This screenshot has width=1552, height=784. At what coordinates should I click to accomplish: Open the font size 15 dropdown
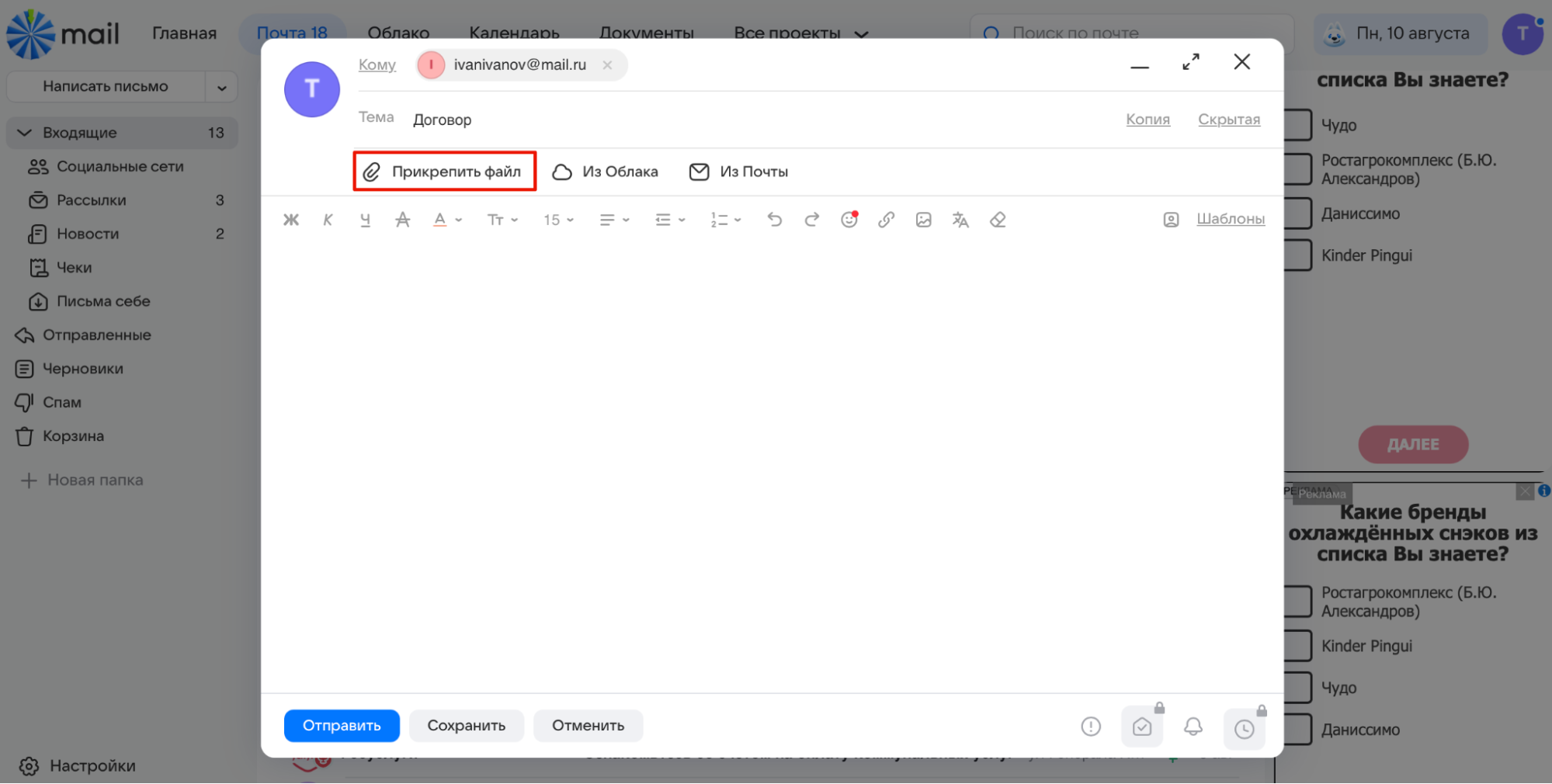tap(558, 220)
